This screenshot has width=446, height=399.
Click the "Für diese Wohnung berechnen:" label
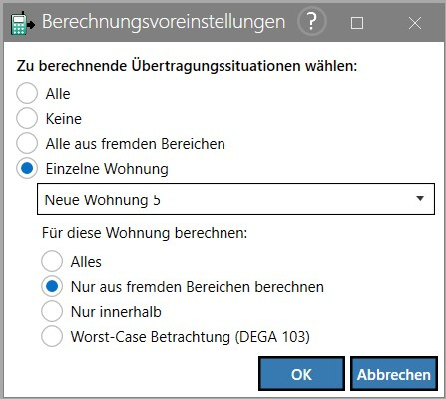point(145,233)
